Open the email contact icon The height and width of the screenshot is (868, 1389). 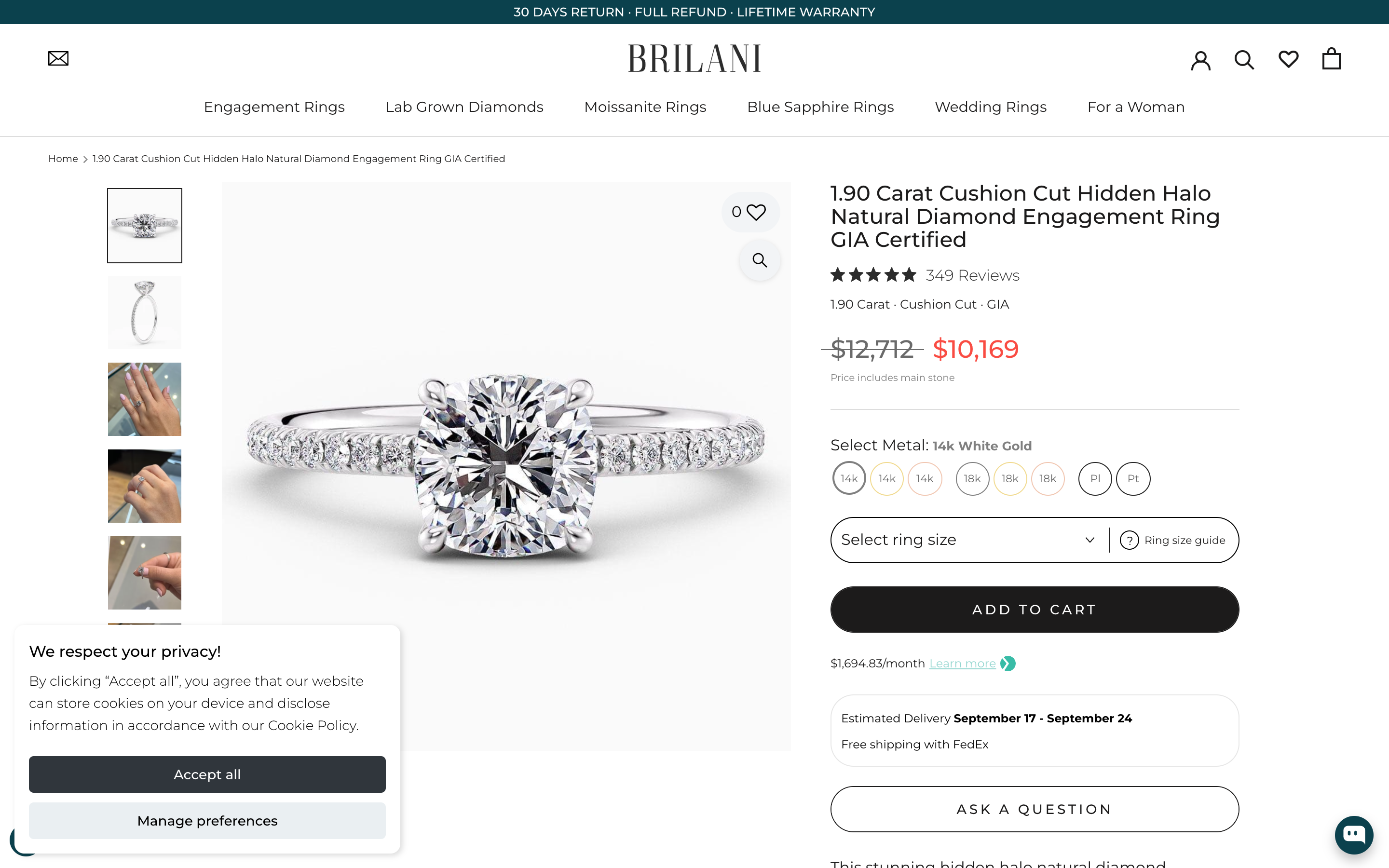[58, 58]
